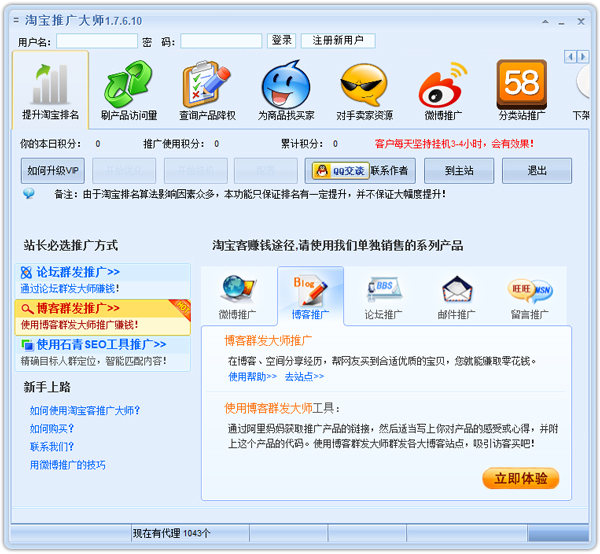
Task: Click the 注册新用户 button
Action: tap(338, 41)
